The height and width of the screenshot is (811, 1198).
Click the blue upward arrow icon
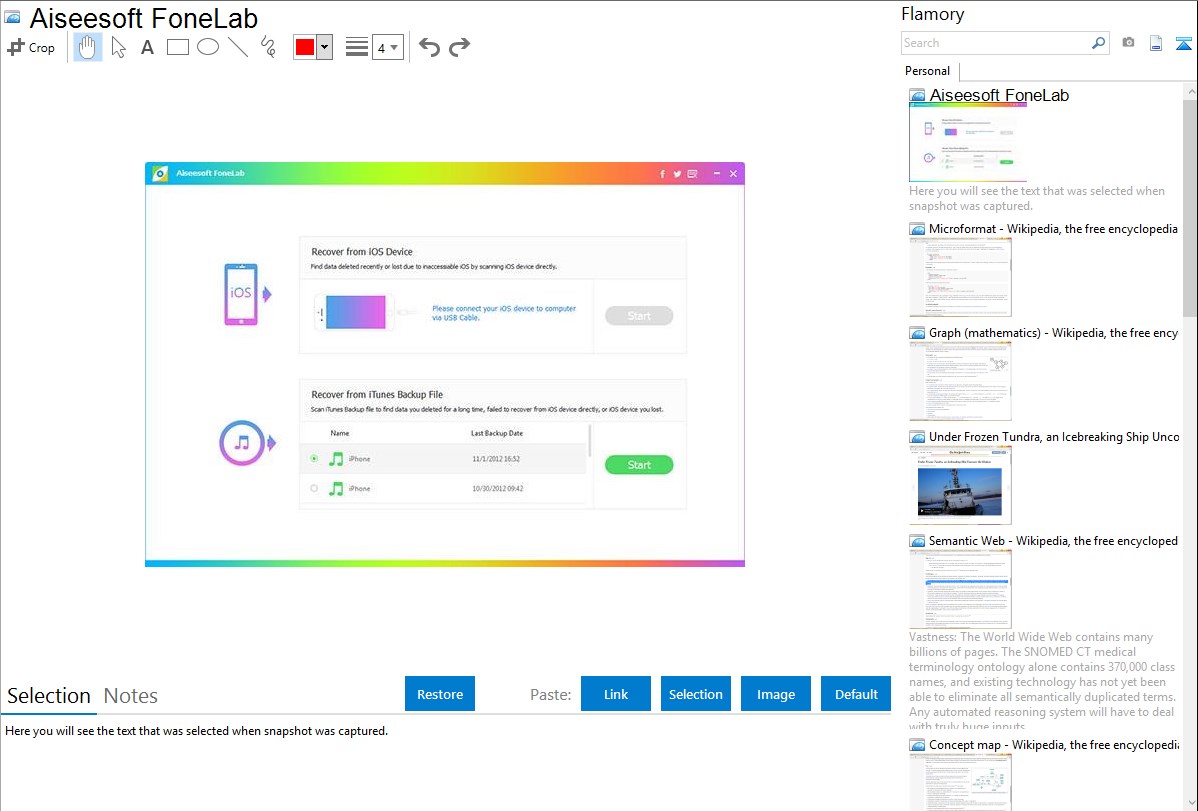pos(1183,43)
